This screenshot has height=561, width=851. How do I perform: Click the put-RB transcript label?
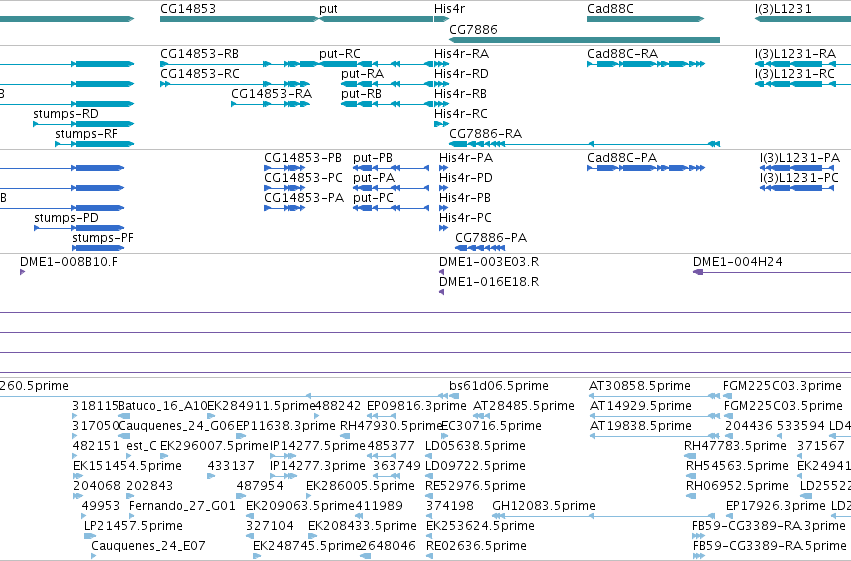tap(361, 94)
